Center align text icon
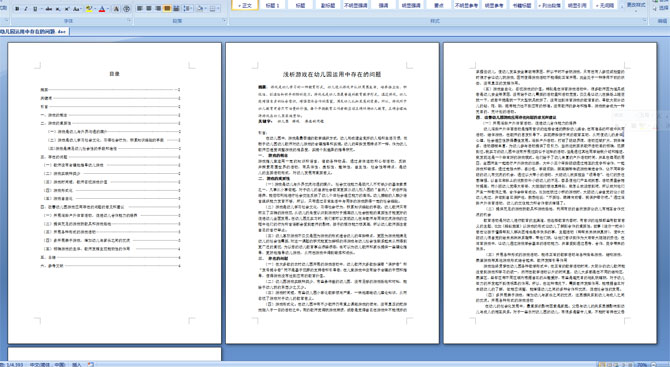The width and height of the screenshot is (670, 367). tap(148, 9)
